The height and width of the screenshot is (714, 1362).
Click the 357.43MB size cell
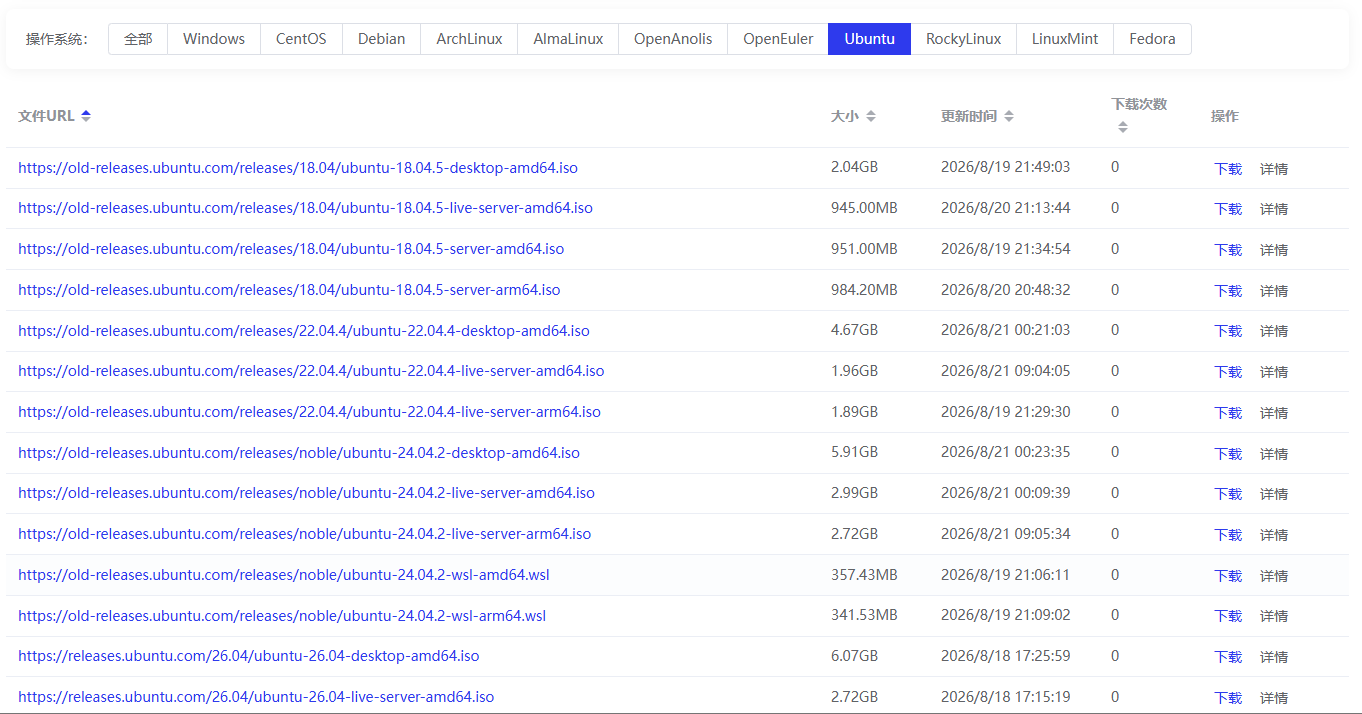coord(864,575)
